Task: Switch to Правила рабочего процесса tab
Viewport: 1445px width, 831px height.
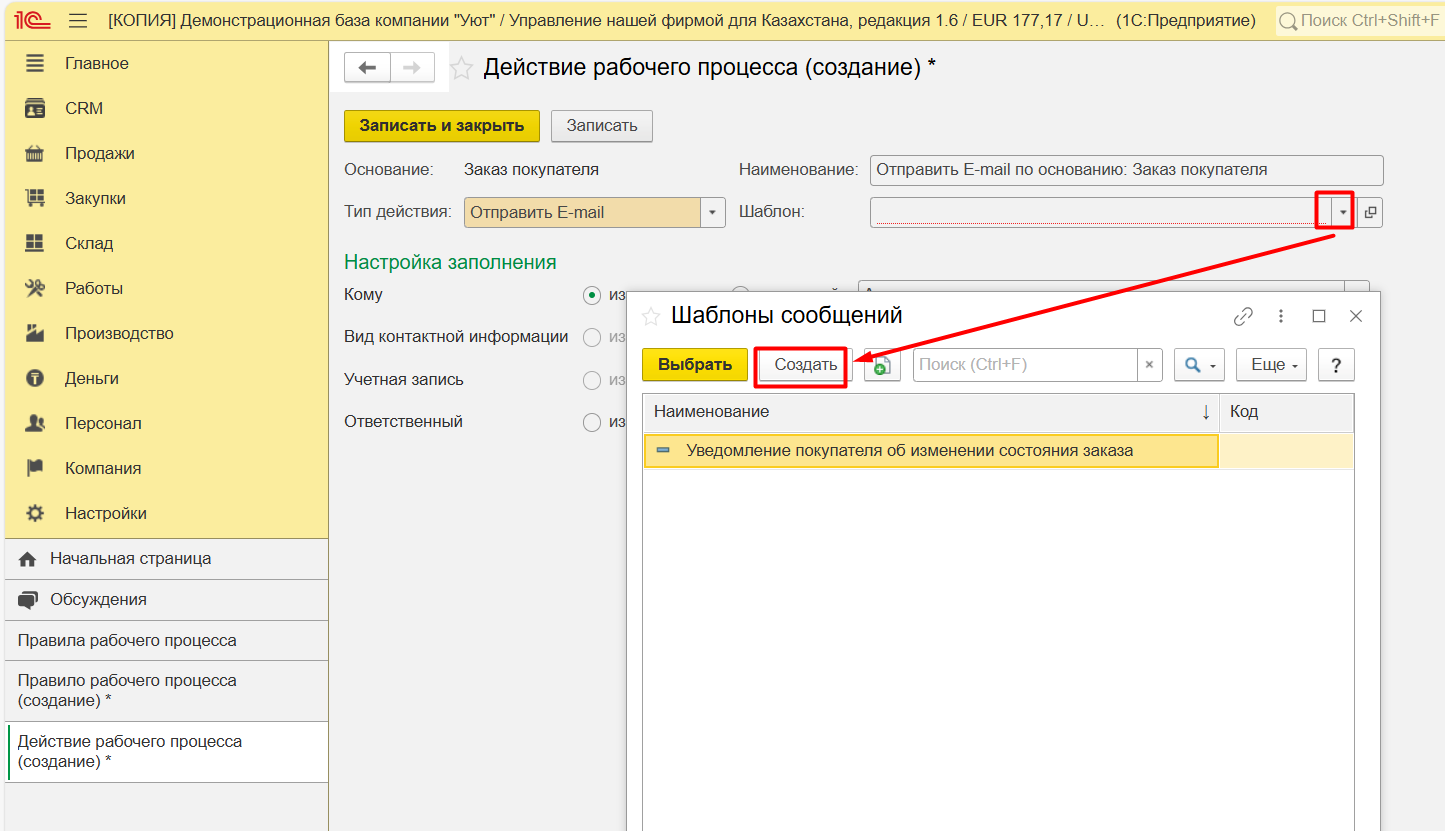Action: click(x=127, y=640)
